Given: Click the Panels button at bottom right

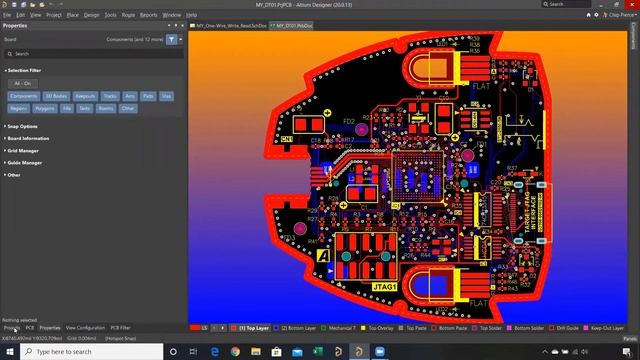Looking at the screenshot, I should 630,338.
